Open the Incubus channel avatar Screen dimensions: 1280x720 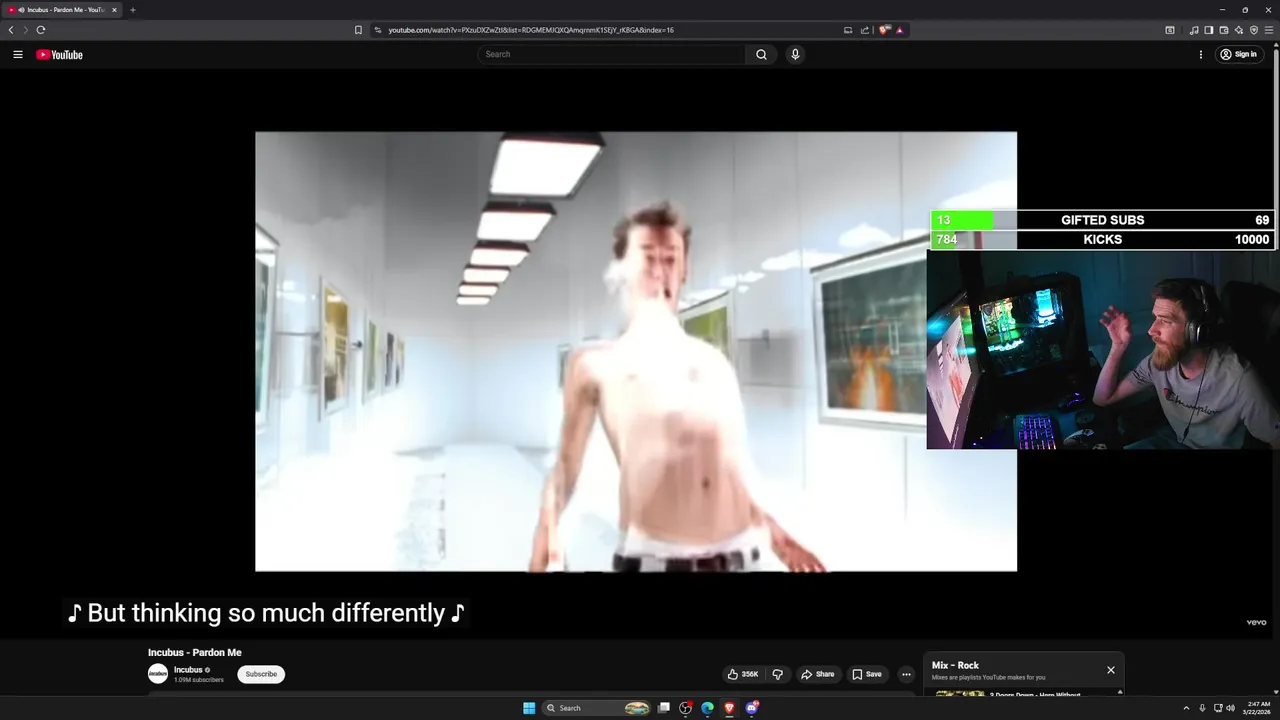tap(158, 674)
